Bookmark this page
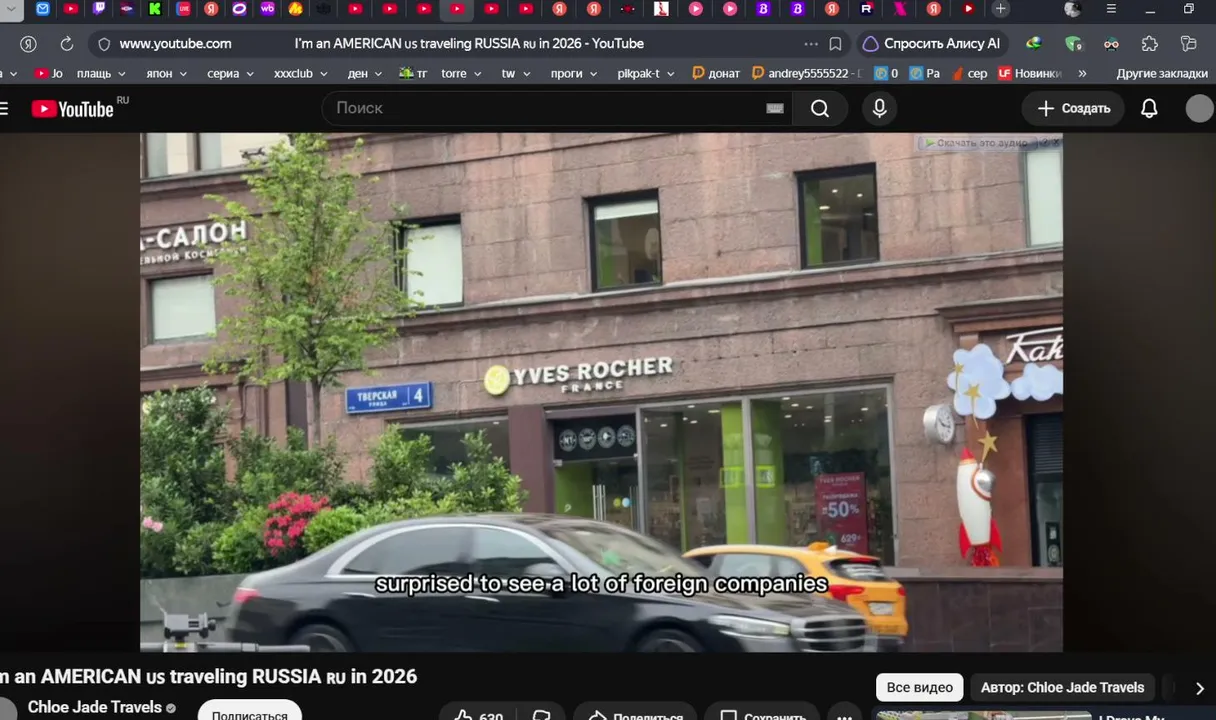The height and width of the screenshot is (720, 1216). tap(835, 44)
